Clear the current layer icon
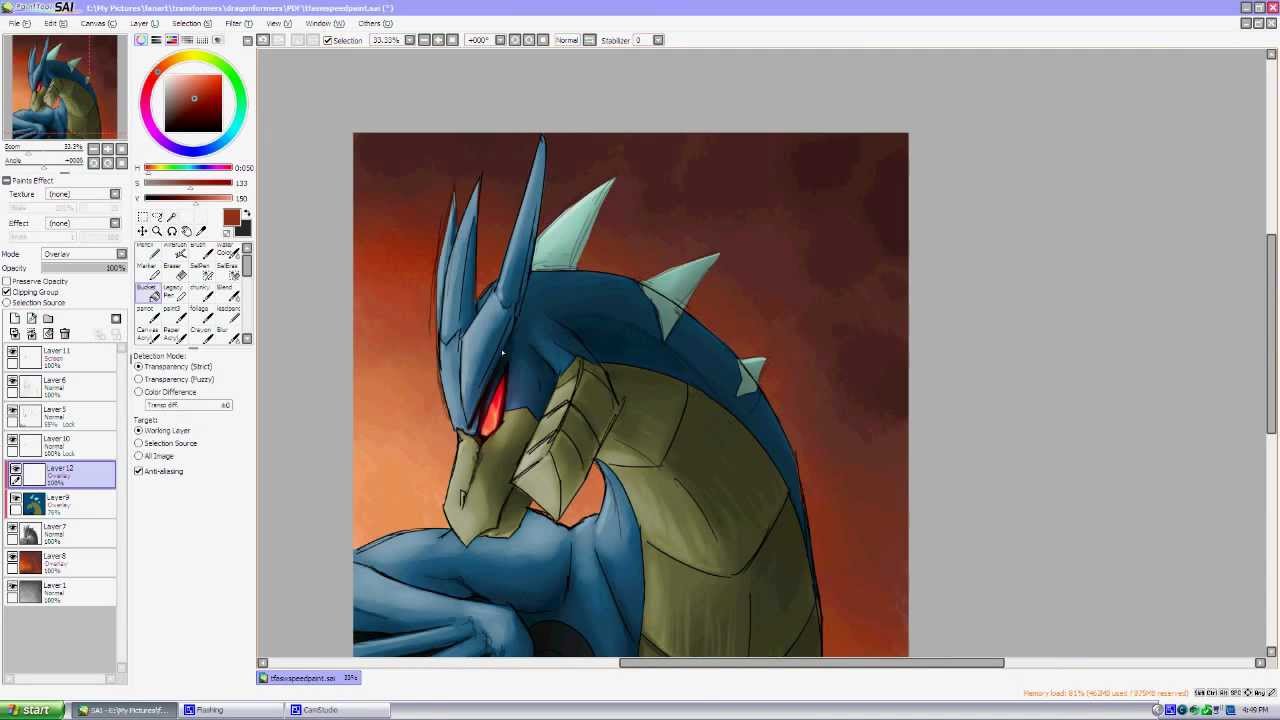1280x720 pixels. (48, 334)
